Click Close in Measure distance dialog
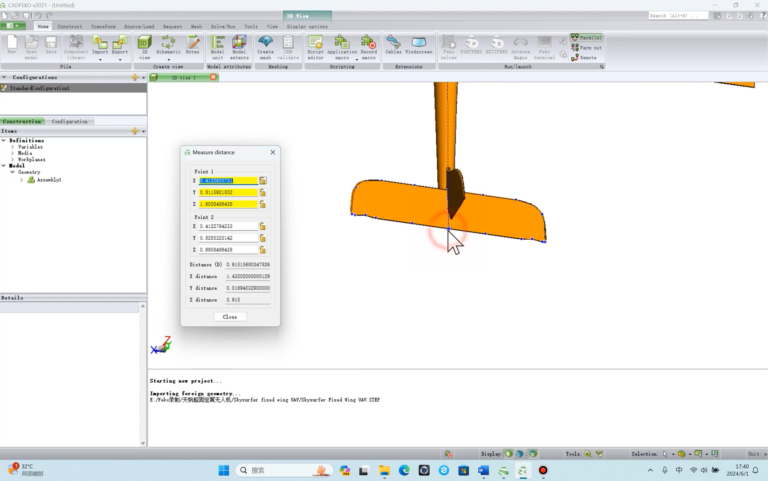The width and height of the screenshot is (768, 481). pyautogui.click(x=230, y=317)
